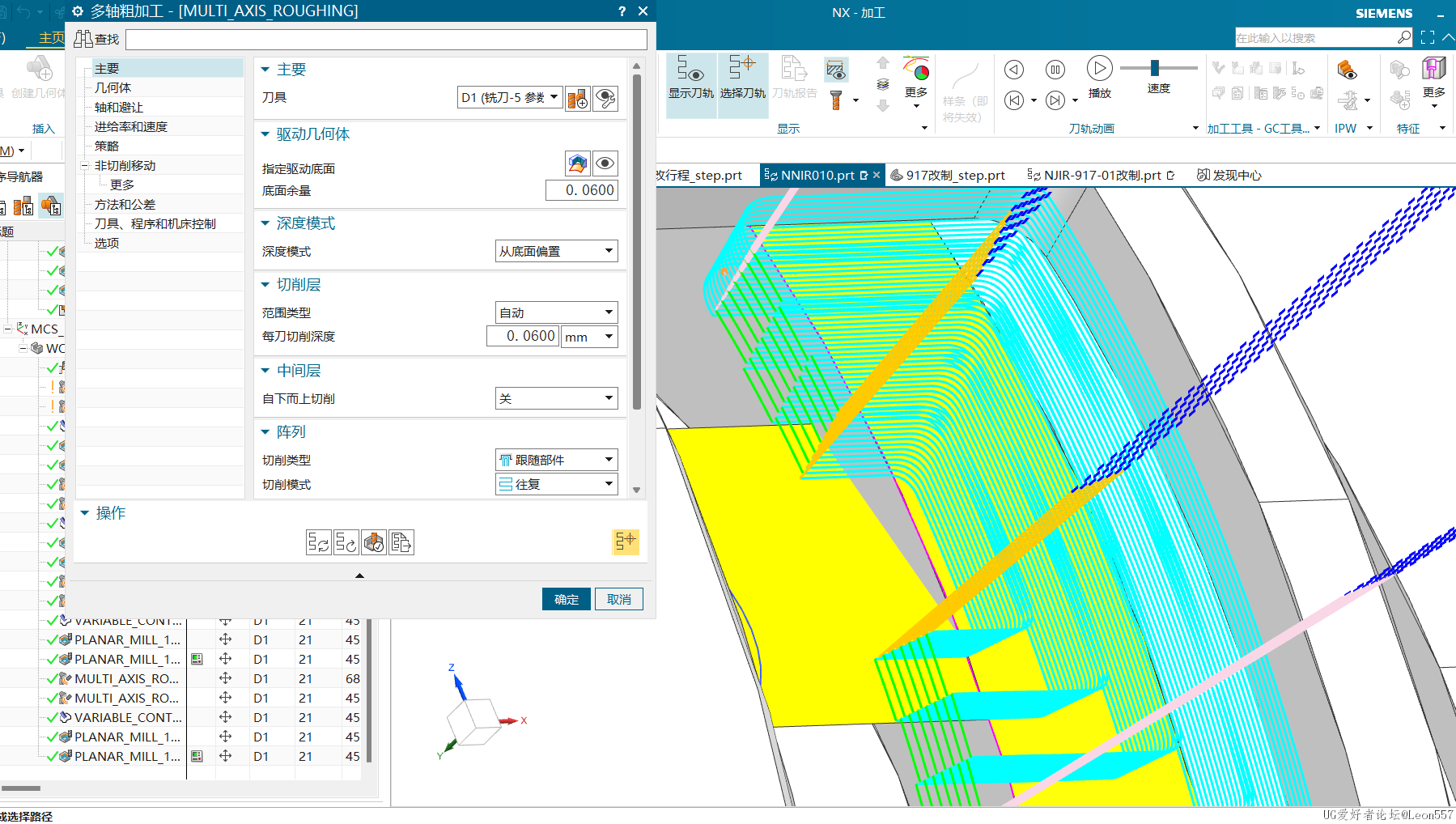Click the 确定 button
1456x824 pixels.
pyautogui.click(x=566, y=599)
